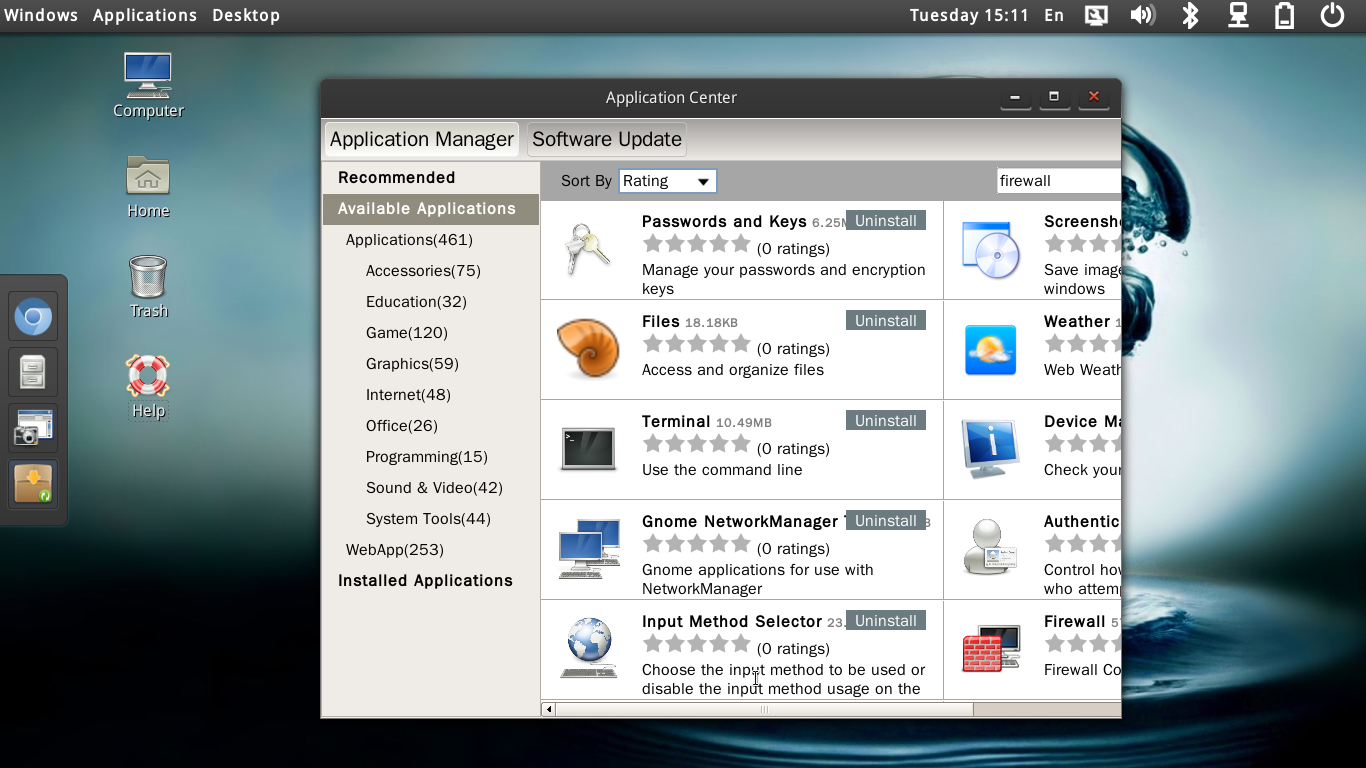1366x768 pixels.
Task: Select the Terminal app icon
Action: (588, 449)
